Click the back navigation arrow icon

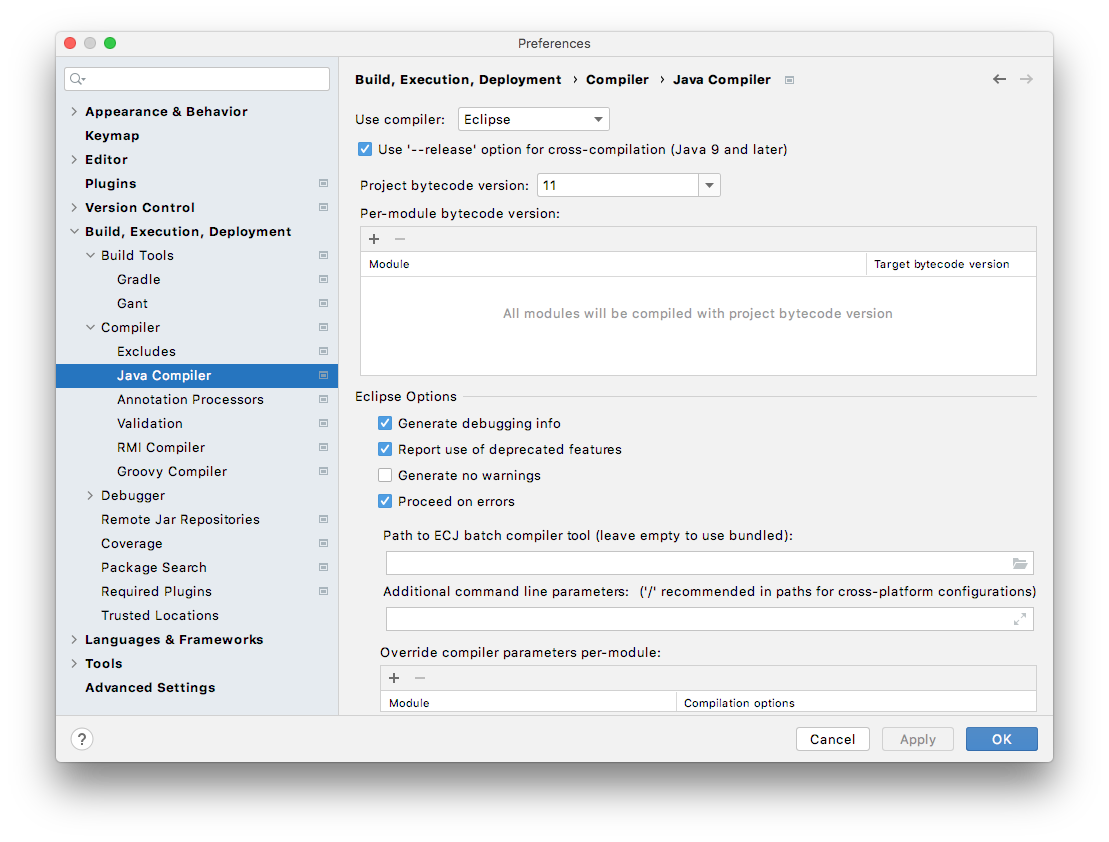pos(999,79)
